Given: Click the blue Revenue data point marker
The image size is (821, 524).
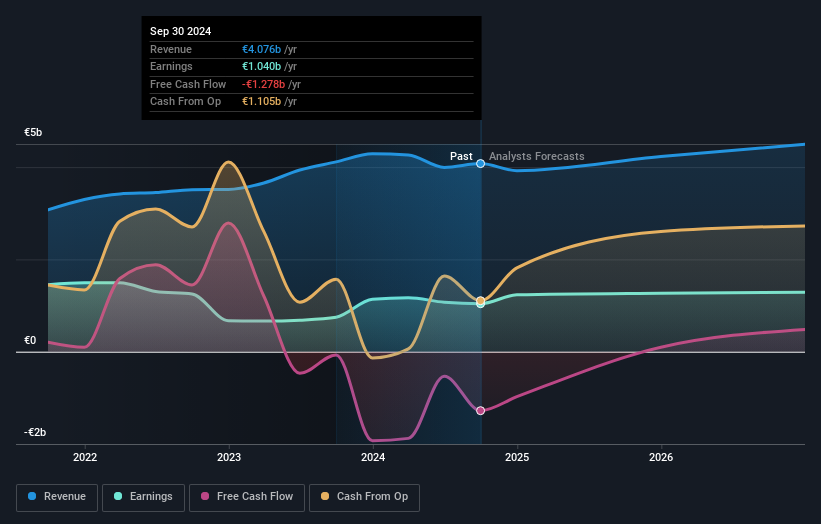Looking at the screenshot, I should click(480, 164).
